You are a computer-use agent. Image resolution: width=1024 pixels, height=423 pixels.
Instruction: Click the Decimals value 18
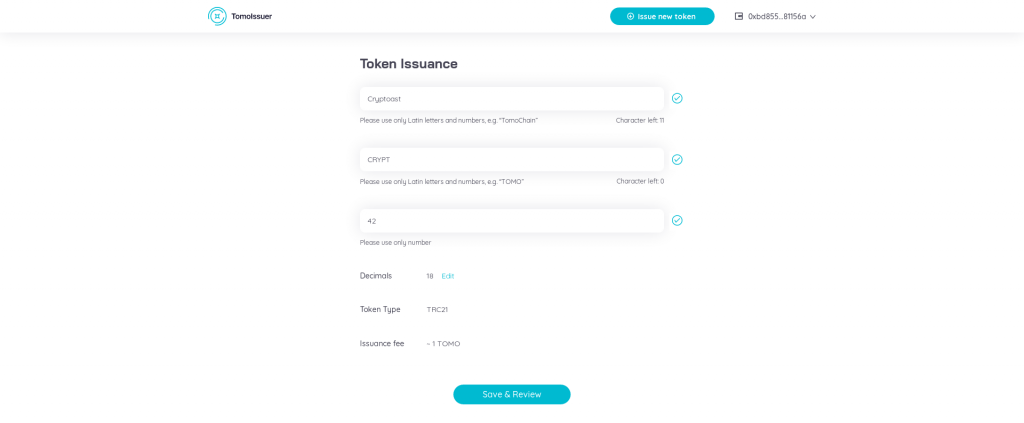430,276
